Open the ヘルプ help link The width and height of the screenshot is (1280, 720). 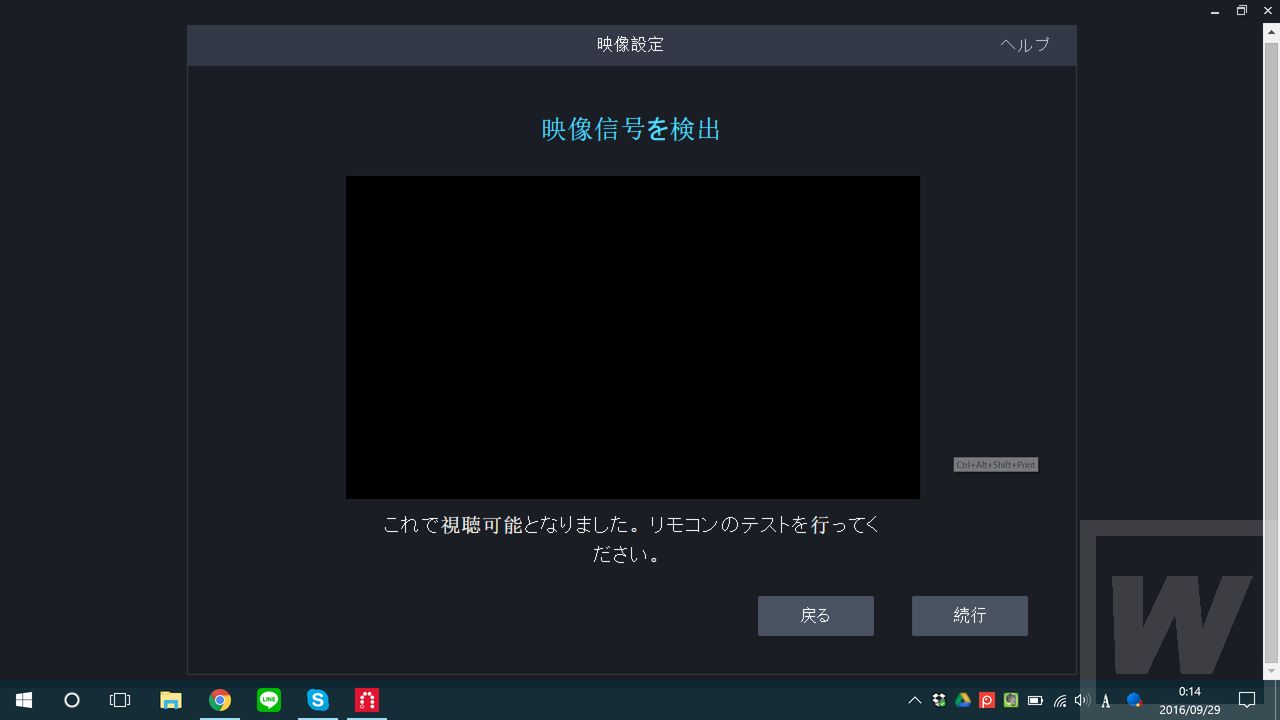[1025, 45]
